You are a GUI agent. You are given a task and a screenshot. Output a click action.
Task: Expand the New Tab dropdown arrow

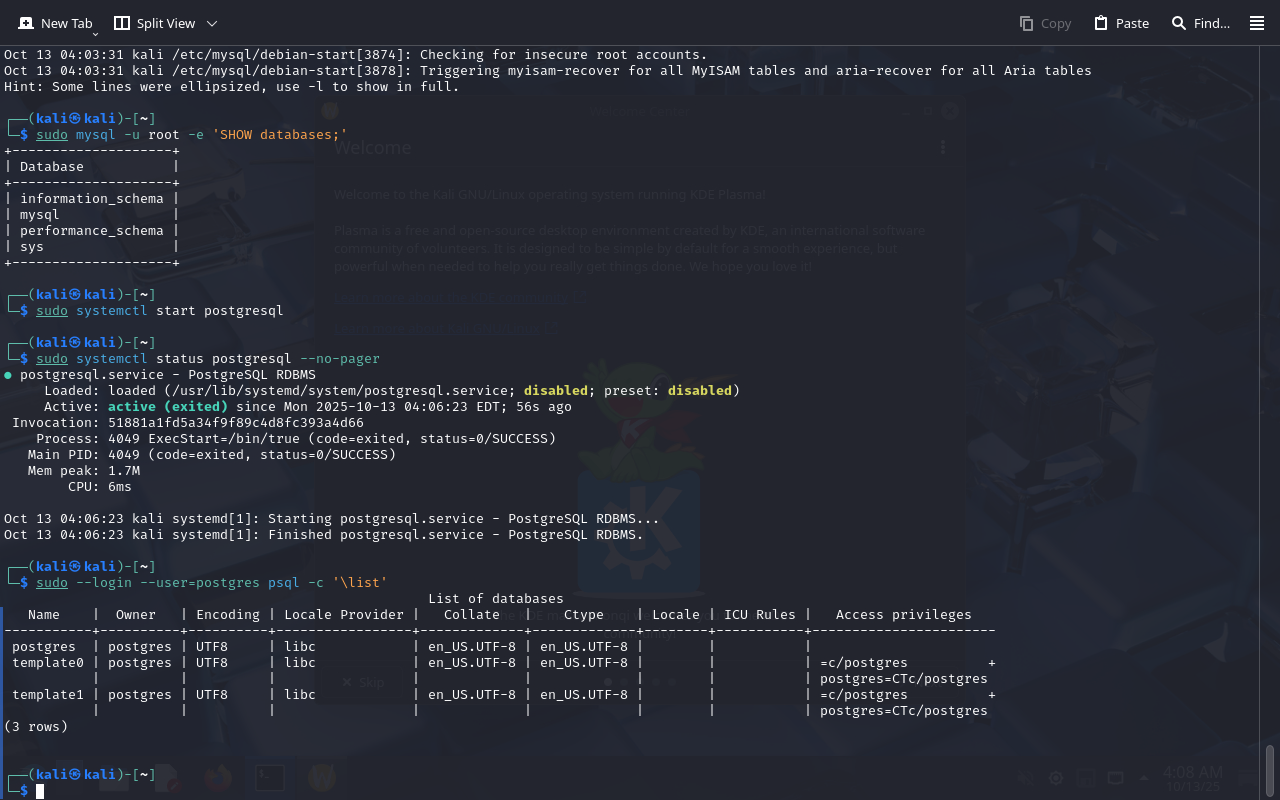(95, 33)
